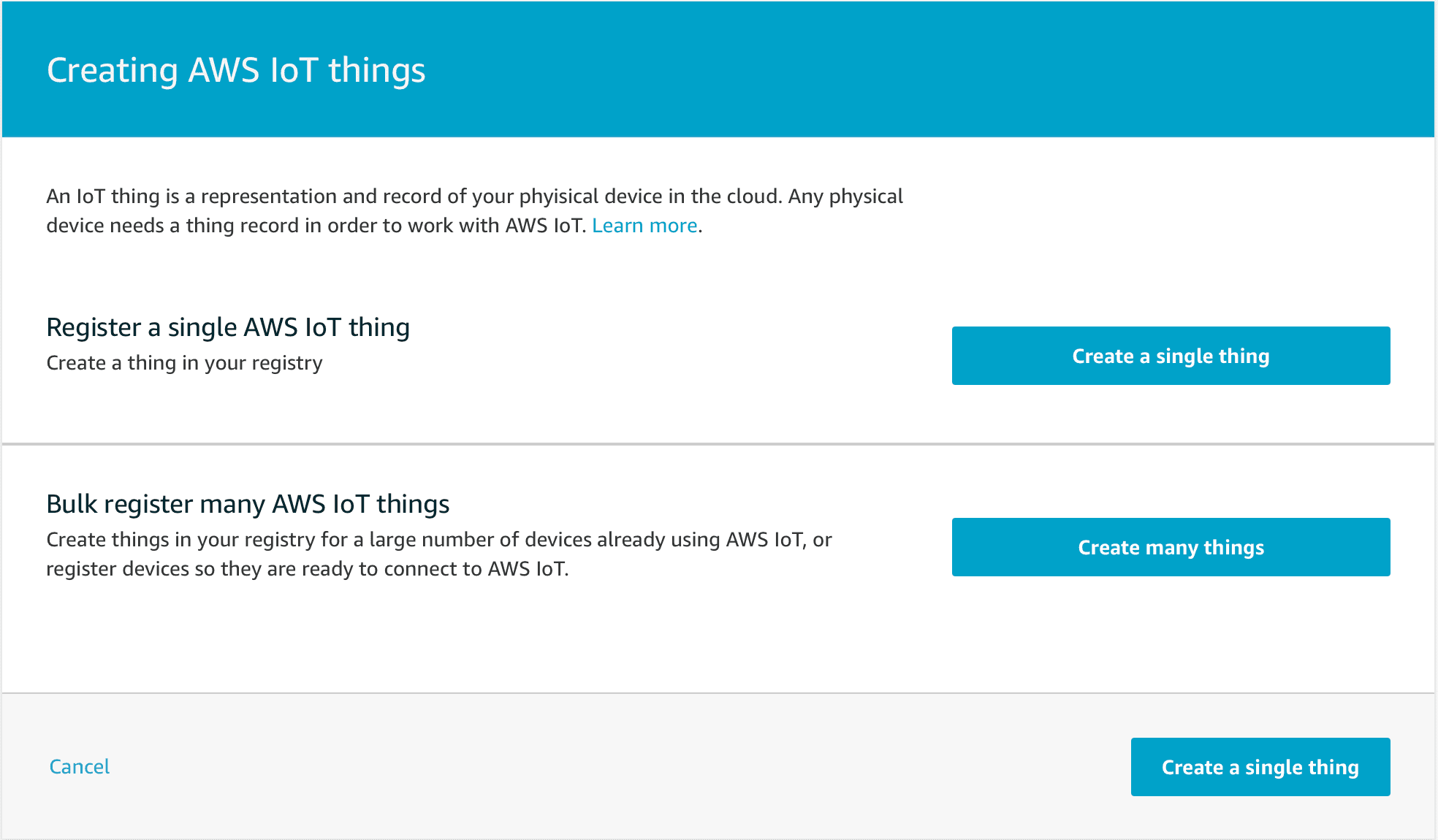1438x840 pixels.
Task: Click the line starting register devices so they
Action: click(307, 569)
